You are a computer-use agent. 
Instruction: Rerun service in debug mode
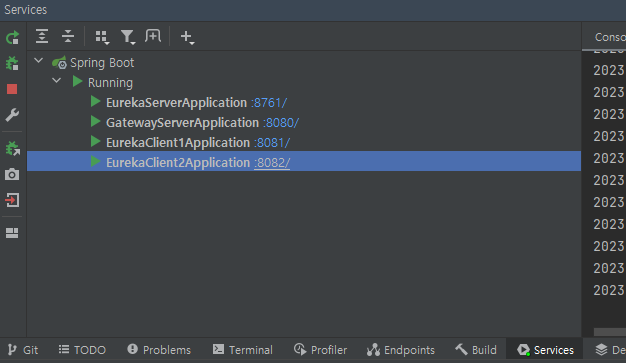pos(12,63)
